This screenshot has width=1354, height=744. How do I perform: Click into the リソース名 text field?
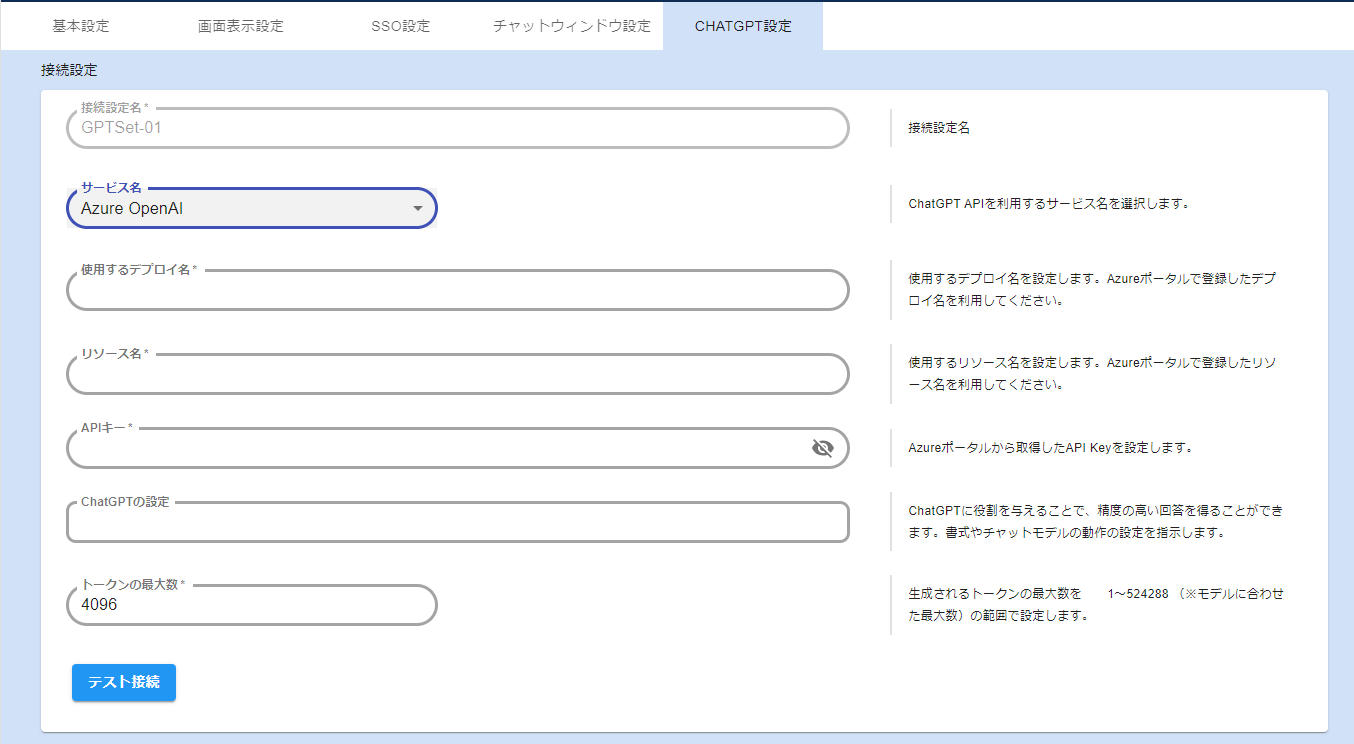click(457, 375)
